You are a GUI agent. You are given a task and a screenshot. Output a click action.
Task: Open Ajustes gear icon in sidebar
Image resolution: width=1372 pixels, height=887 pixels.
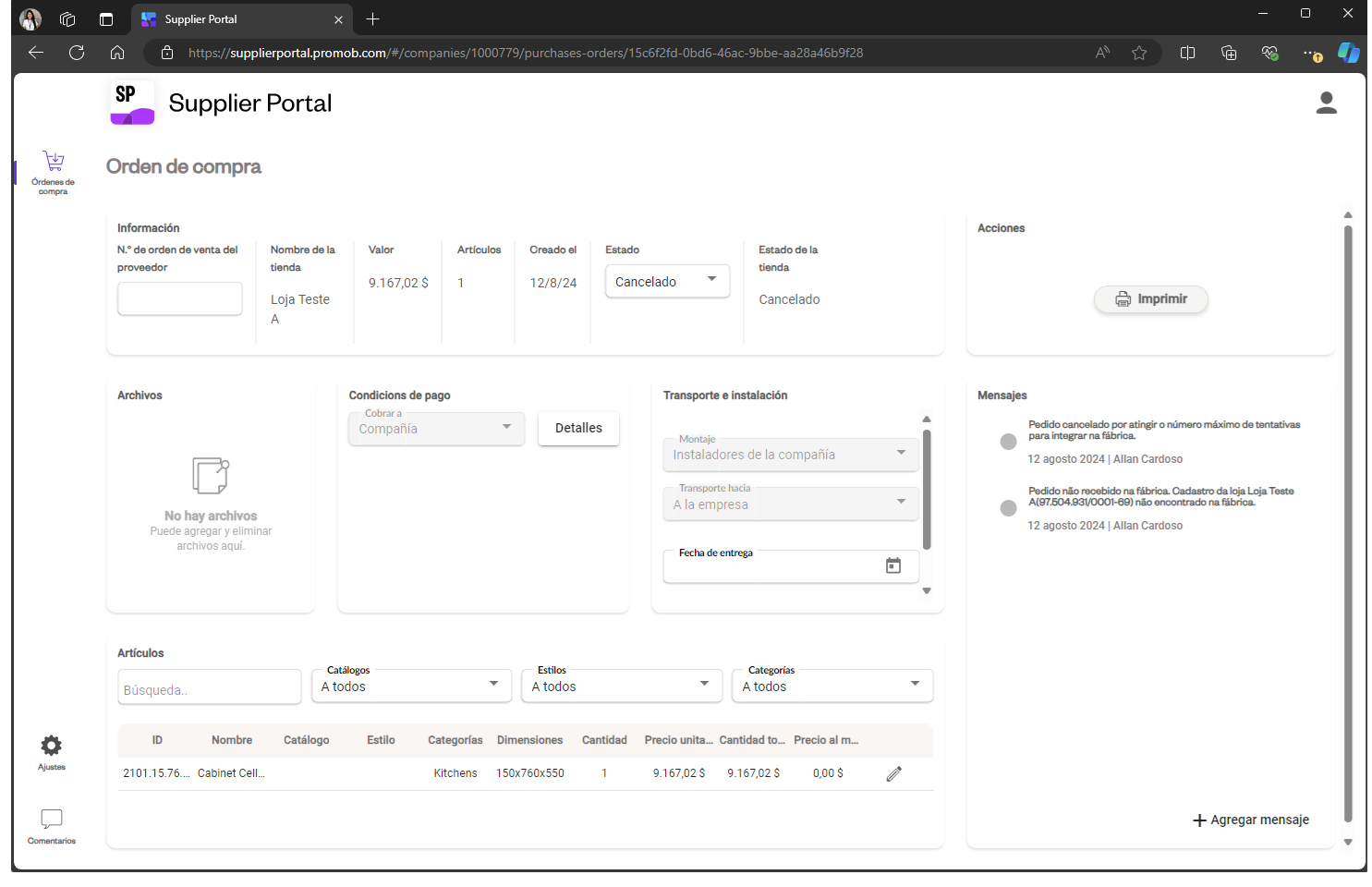coord(52,745)
